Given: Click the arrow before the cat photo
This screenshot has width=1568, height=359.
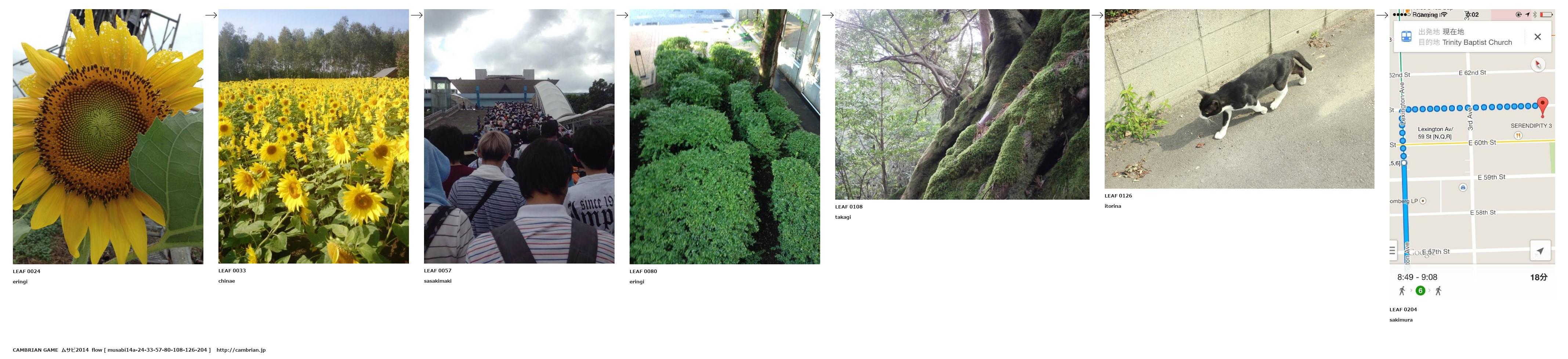Looking at the screenshot, I should (x=1097, y=15).
